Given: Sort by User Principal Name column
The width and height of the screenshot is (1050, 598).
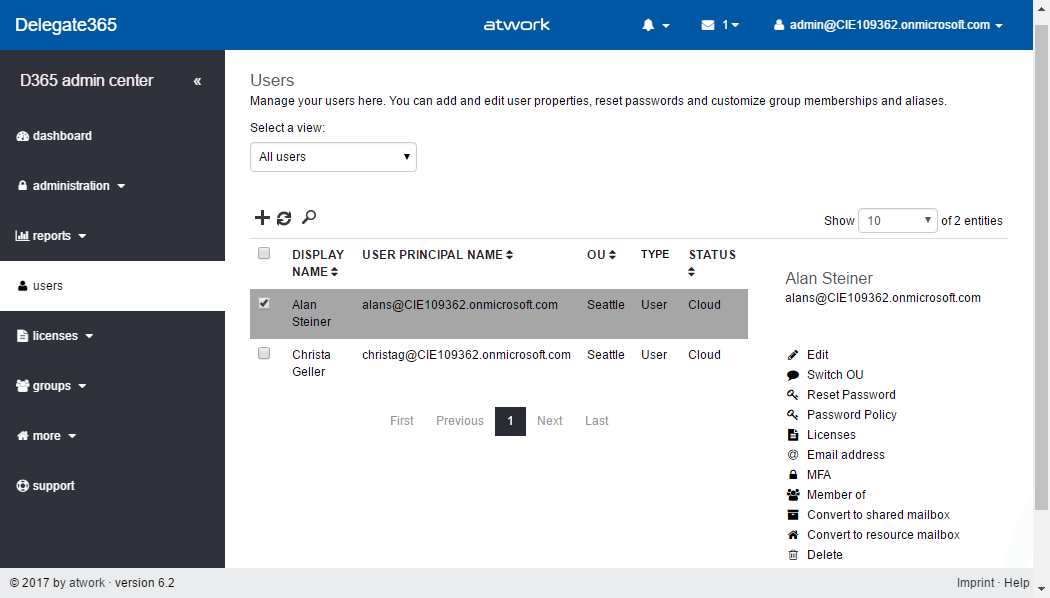Looking at the screenshot, I should pos(437,255).
